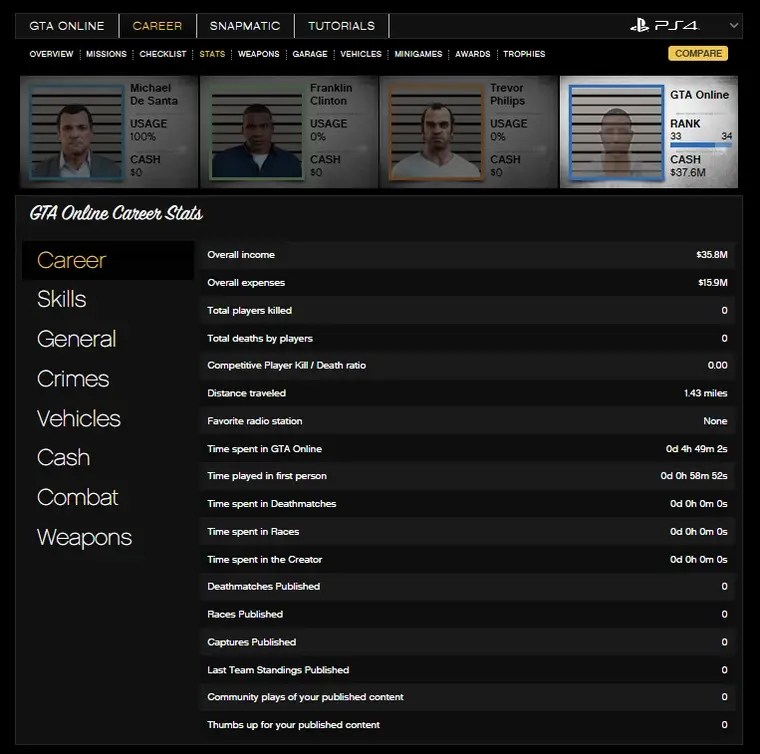
Task: Select Franklin Clinton mugshot portrait
Action: click(x=257, y=132)
